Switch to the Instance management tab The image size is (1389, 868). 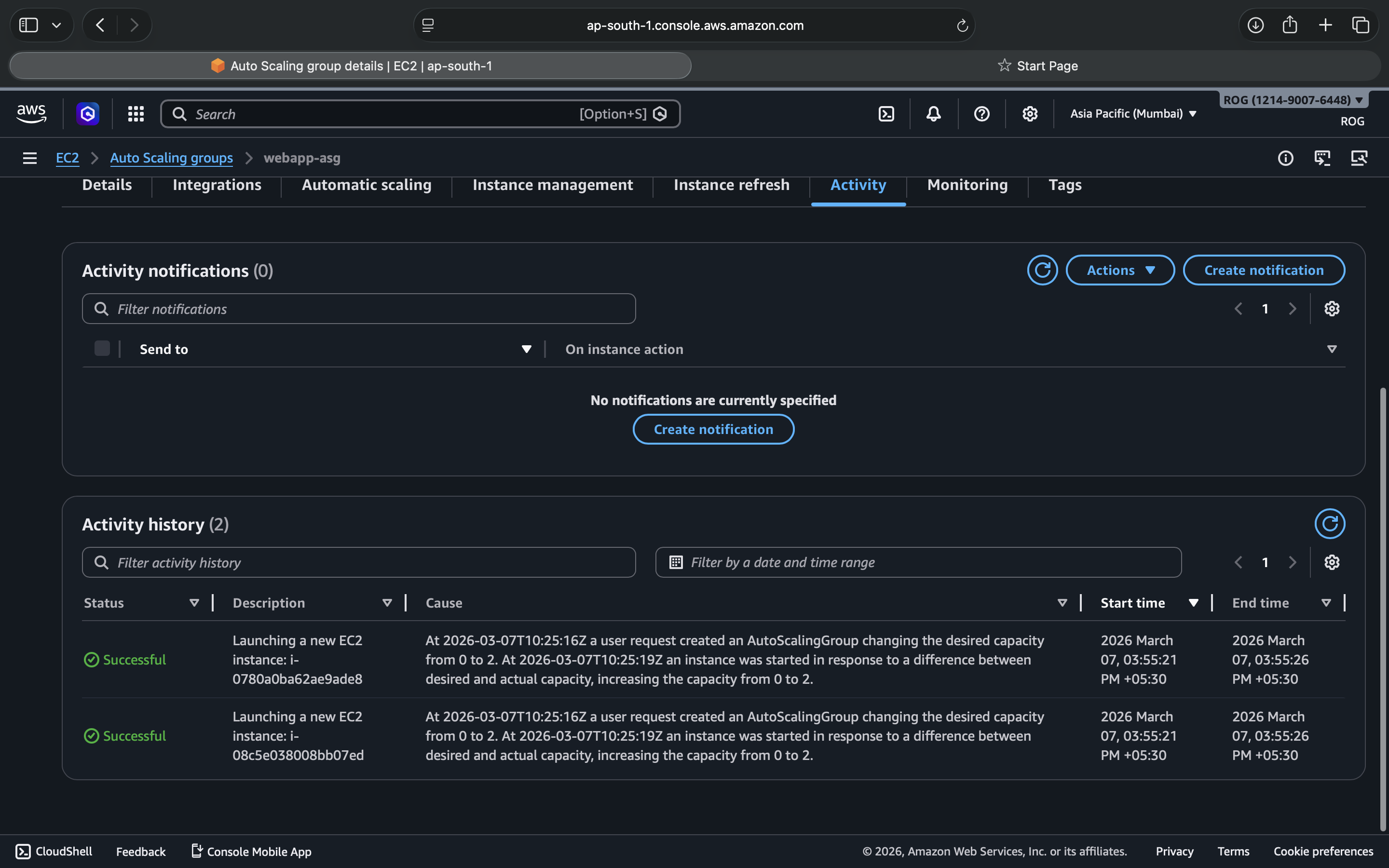(x=552, y=185)
